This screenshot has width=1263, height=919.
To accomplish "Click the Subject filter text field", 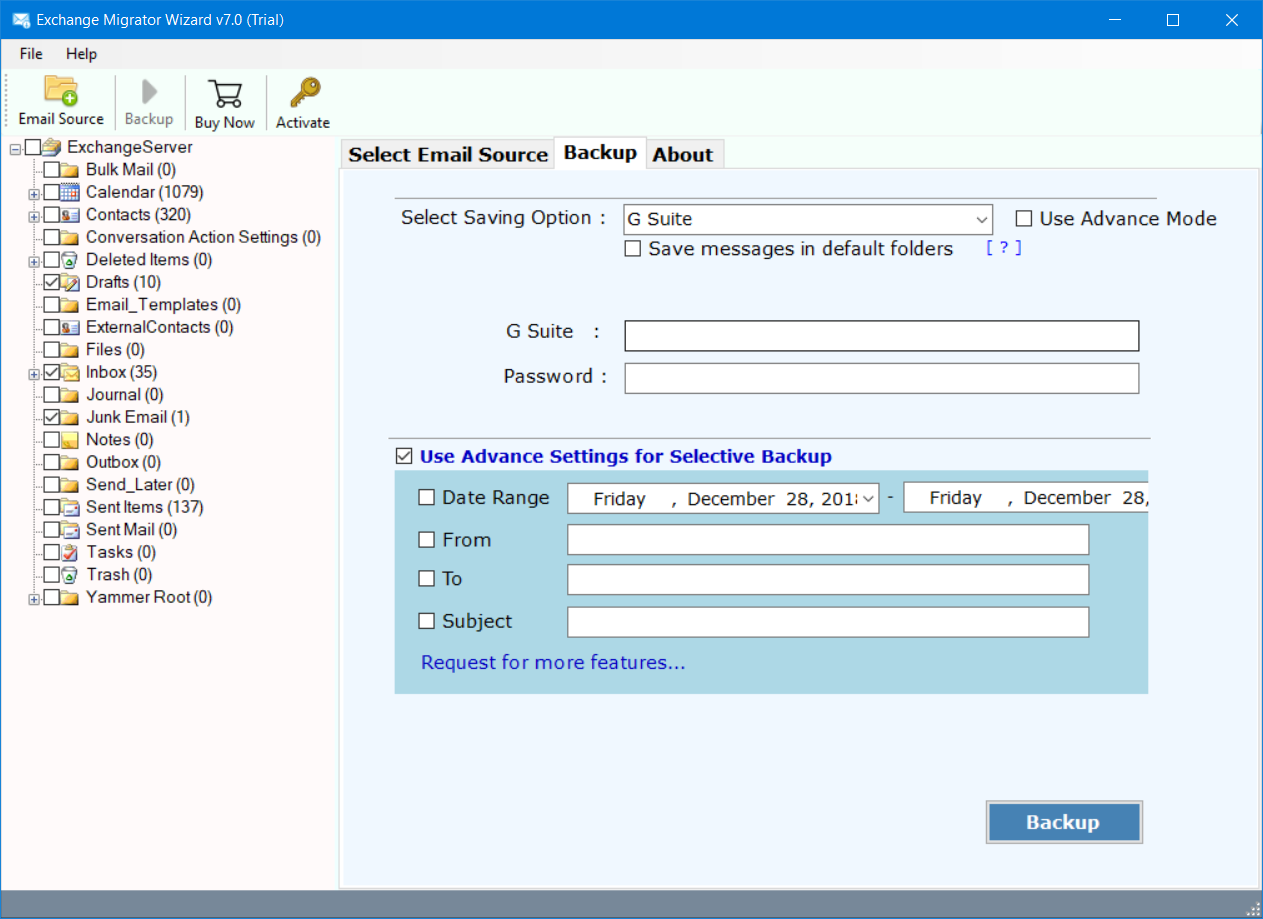I will tap(828, 622).
